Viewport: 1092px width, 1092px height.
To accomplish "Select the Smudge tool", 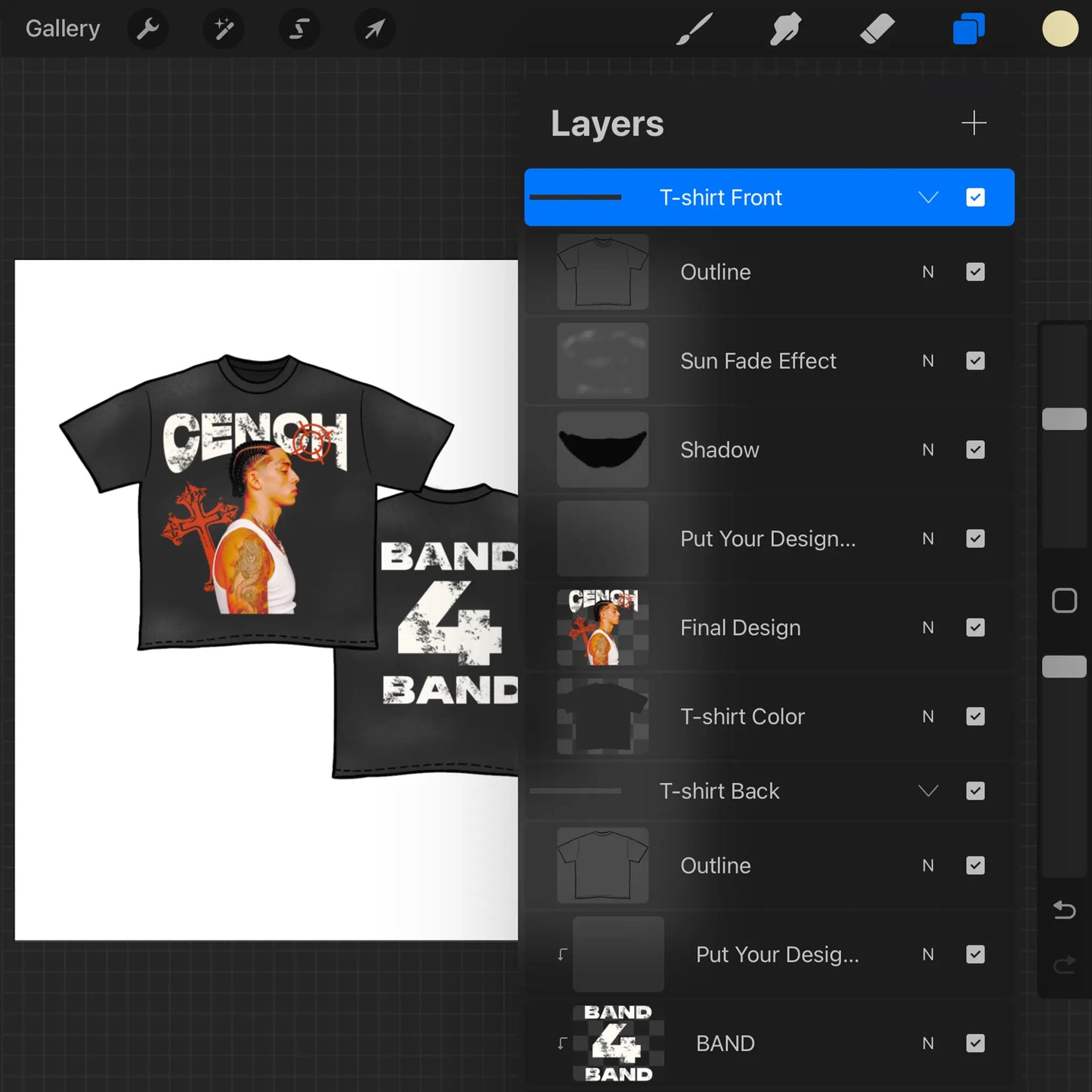I will (x=784, y=29).
